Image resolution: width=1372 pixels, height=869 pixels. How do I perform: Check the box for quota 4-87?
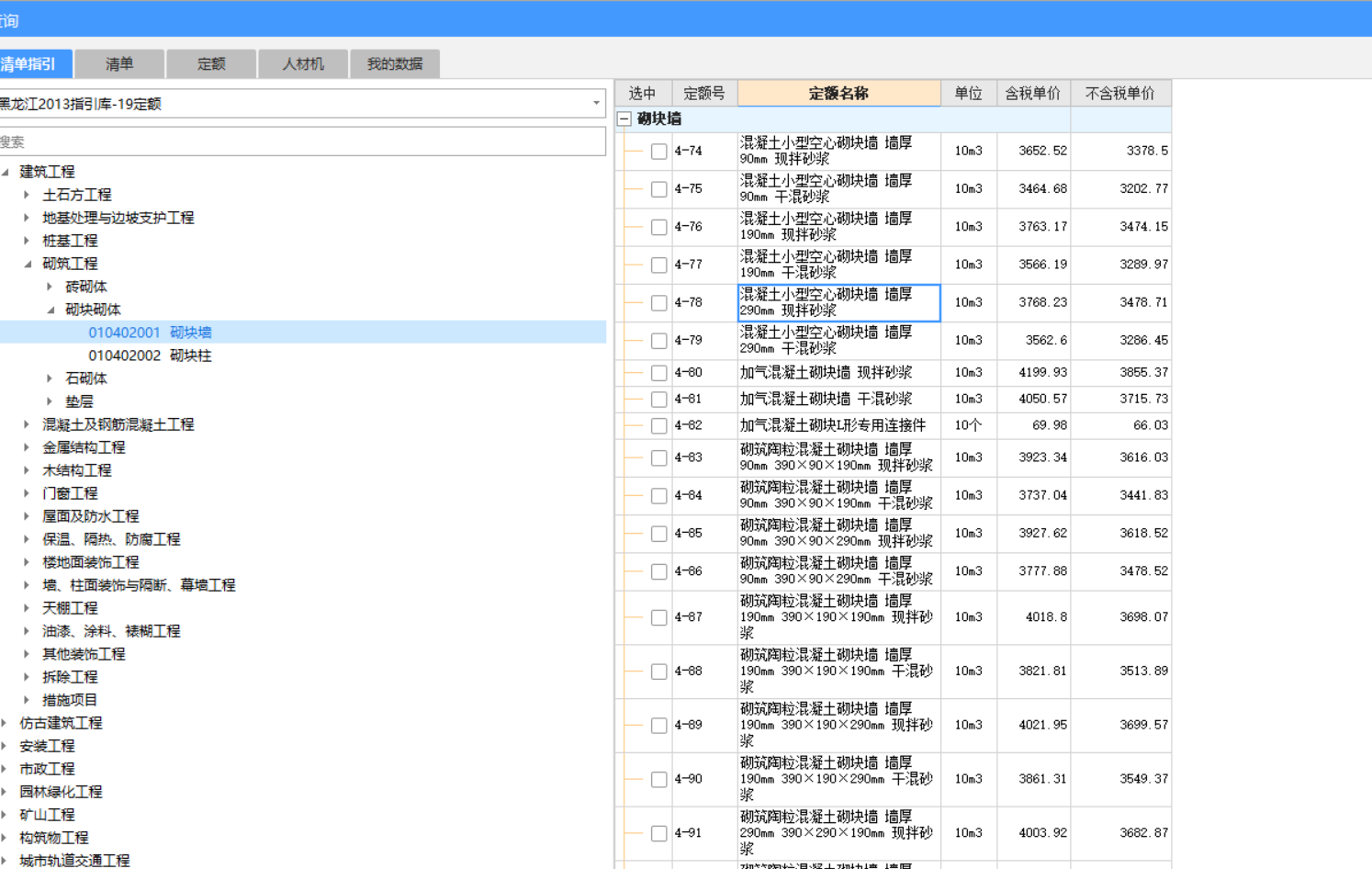(x=658, y=617)
